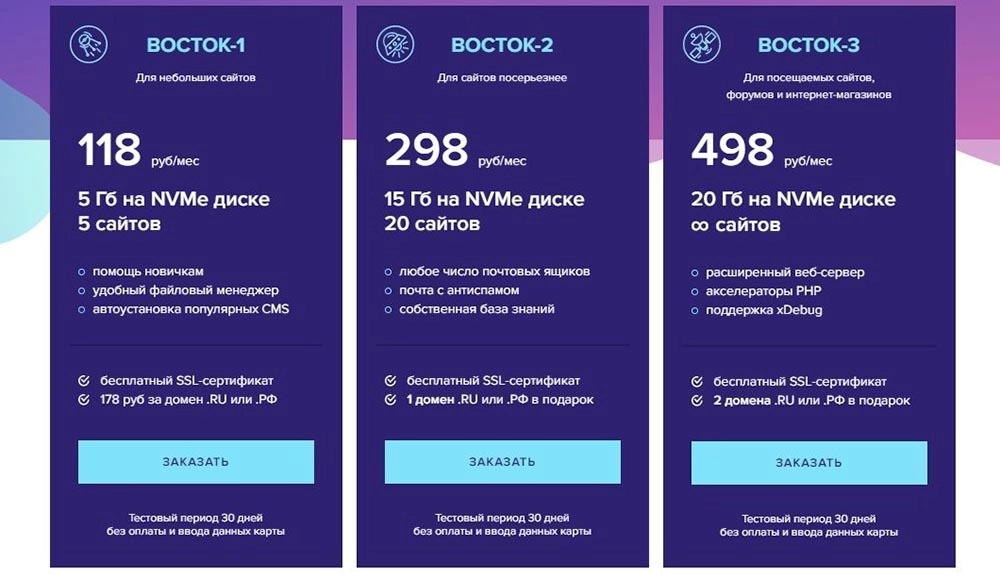Click SSL-сертификат checkmark icon in ВОСТОК-3

pos(697,382)
